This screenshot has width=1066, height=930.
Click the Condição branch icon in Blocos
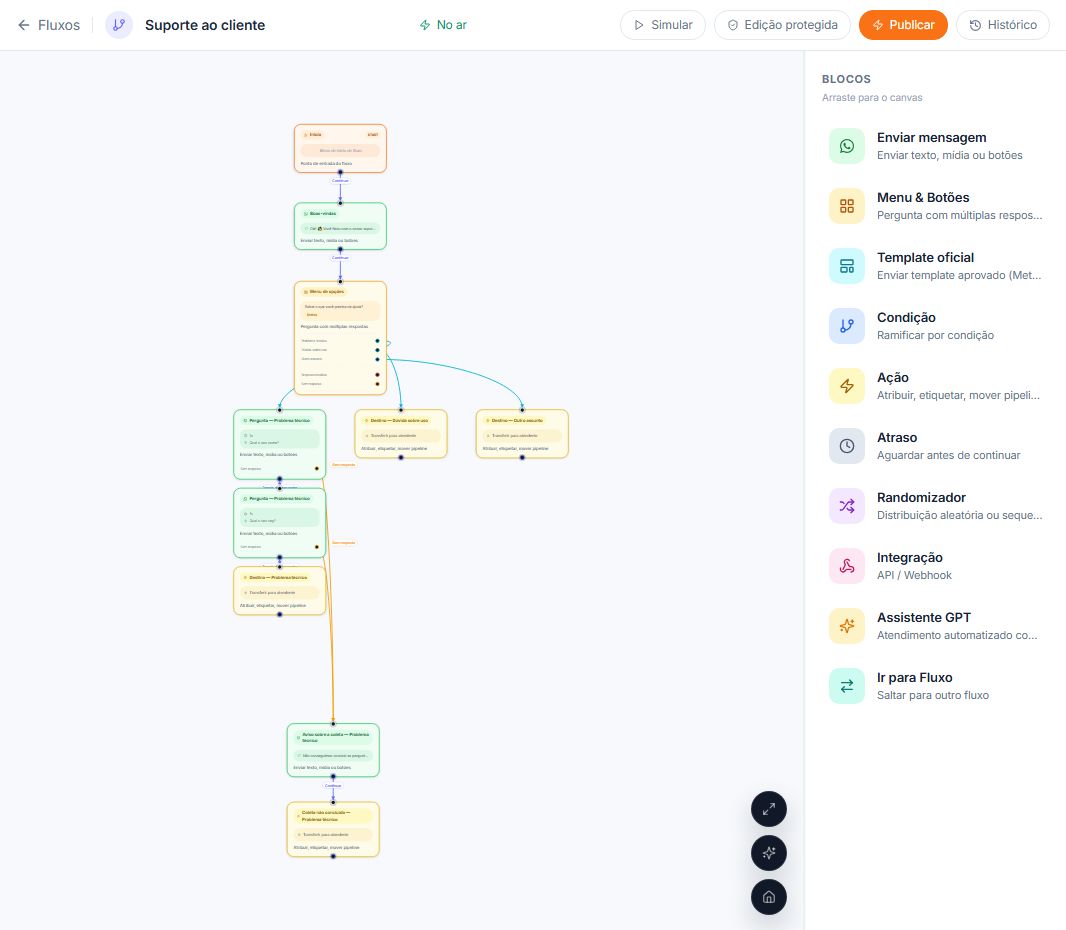846,326
